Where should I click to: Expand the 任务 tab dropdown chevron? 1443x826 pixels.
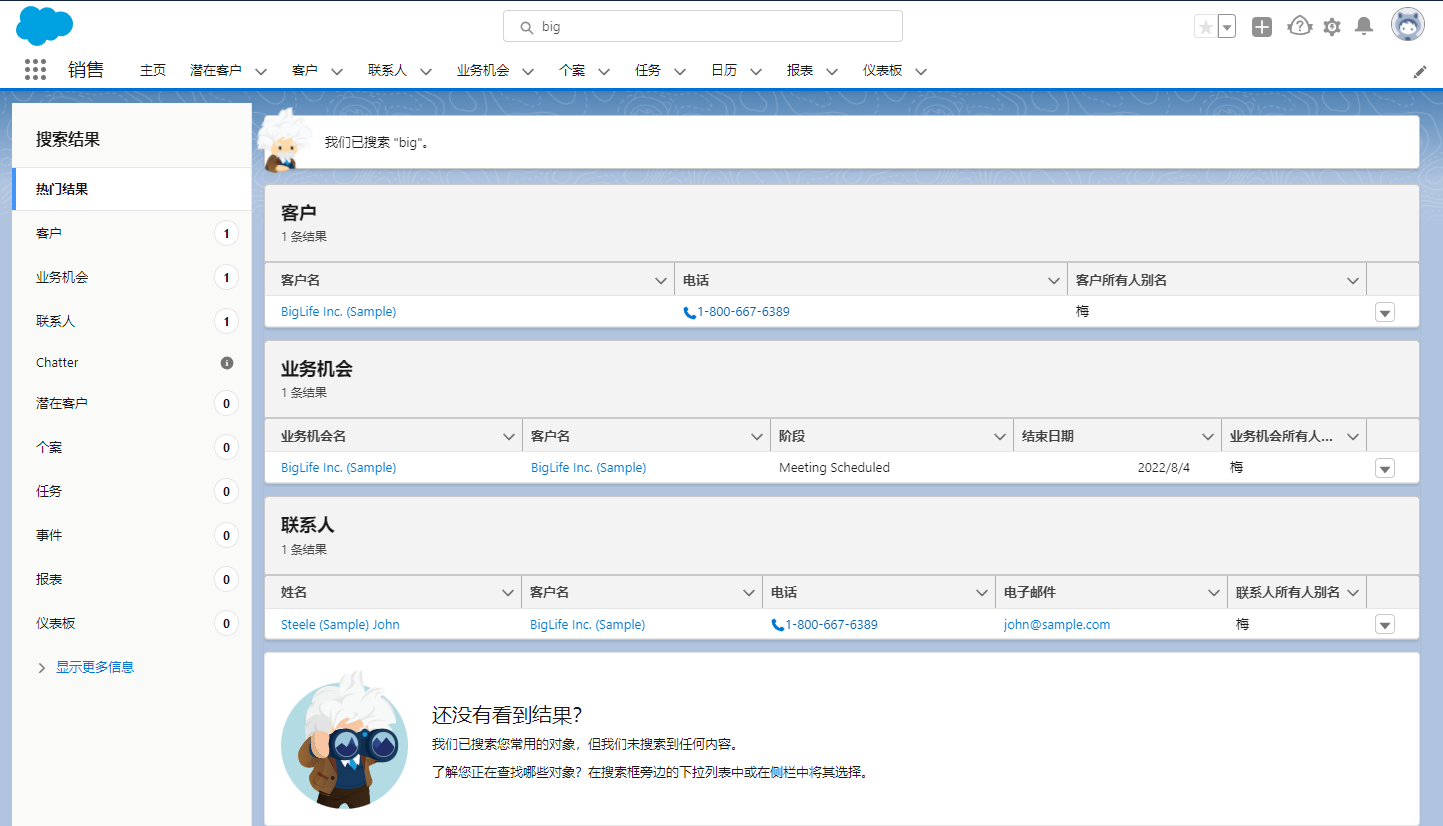(x=680, y=71)
